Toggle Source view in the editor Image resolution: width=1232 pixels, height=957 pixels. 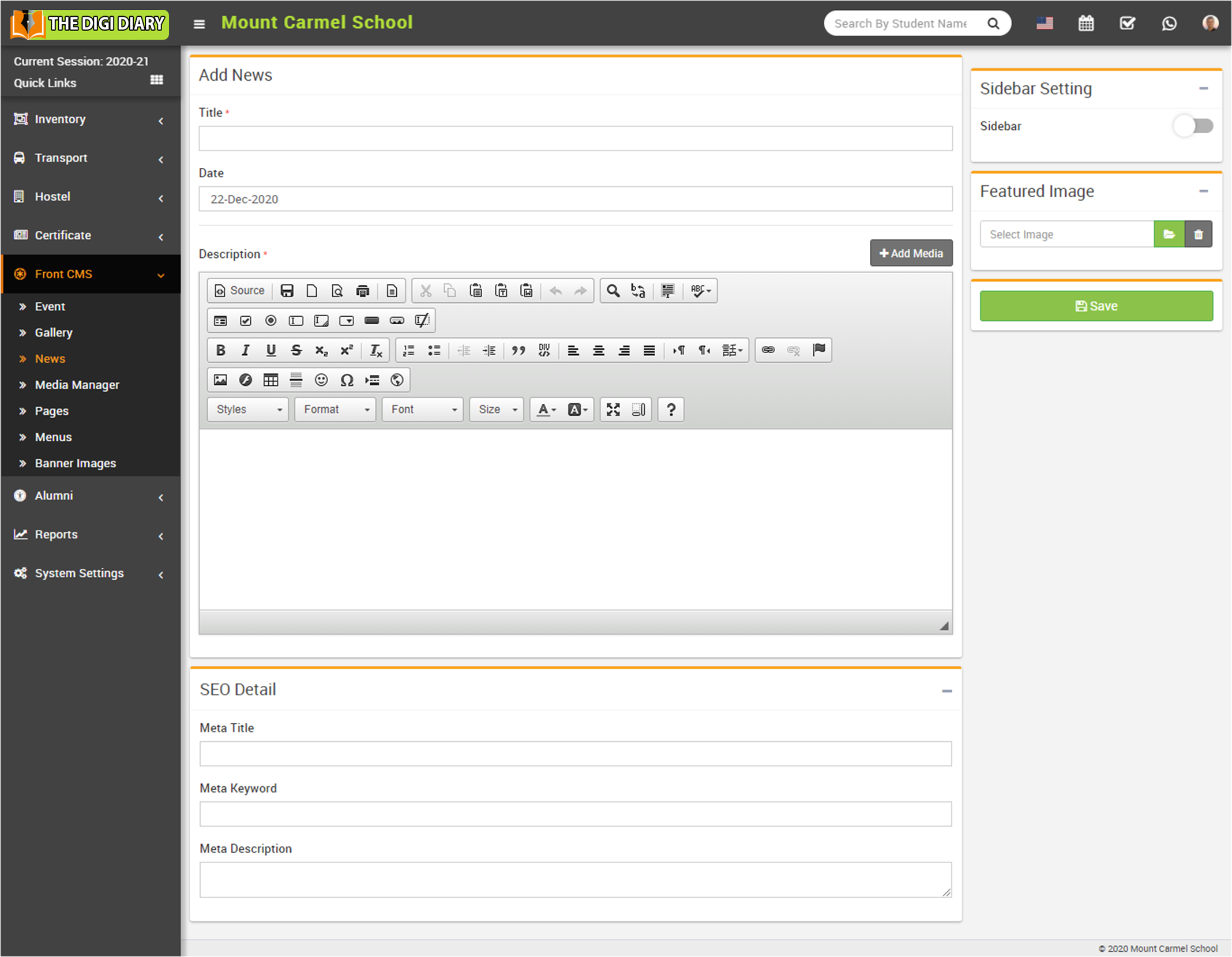[239, 291]
